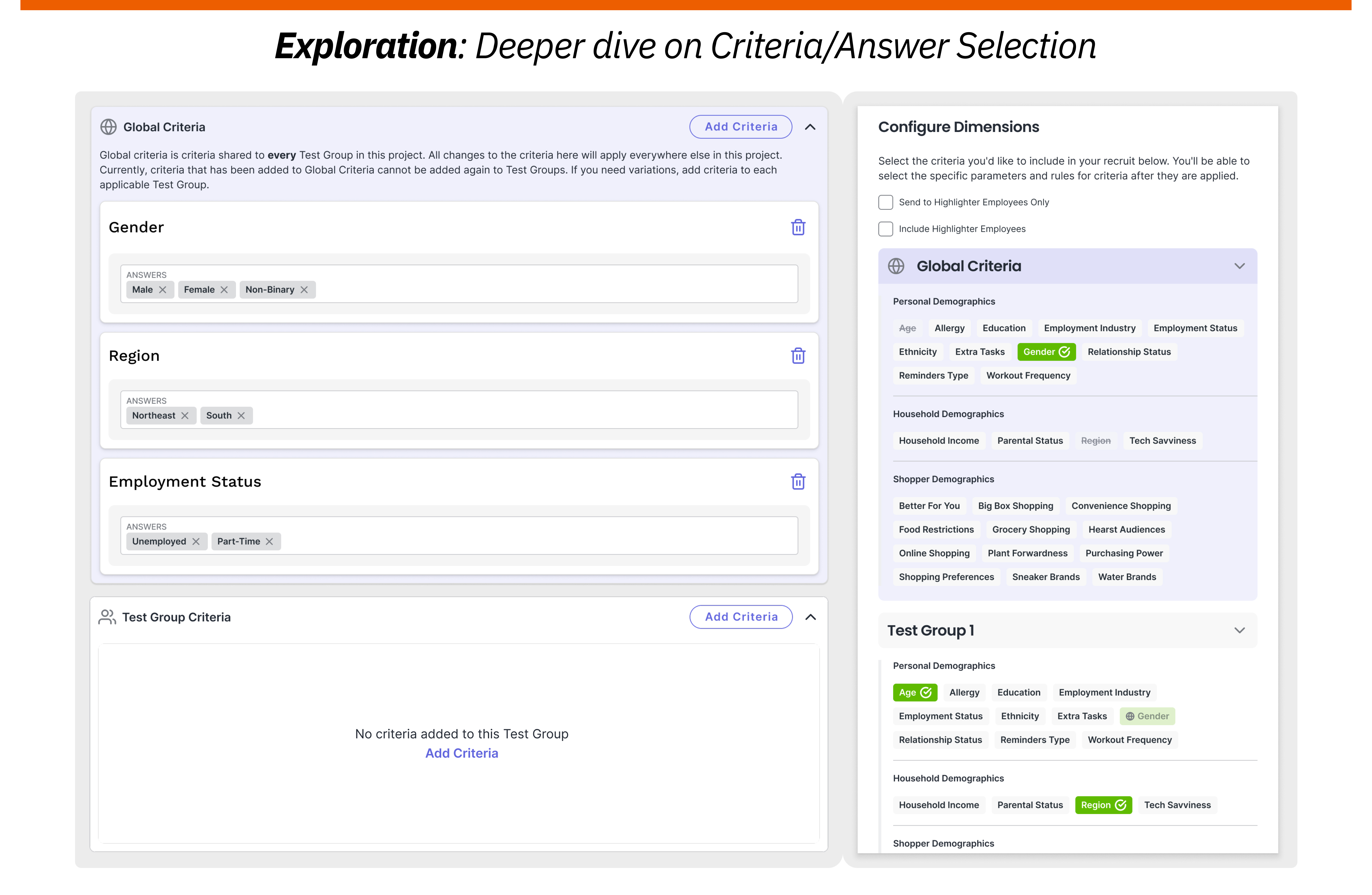1372x895 pixels.
Task: Select the Convenience Shopping chip
Action: 1121,506
